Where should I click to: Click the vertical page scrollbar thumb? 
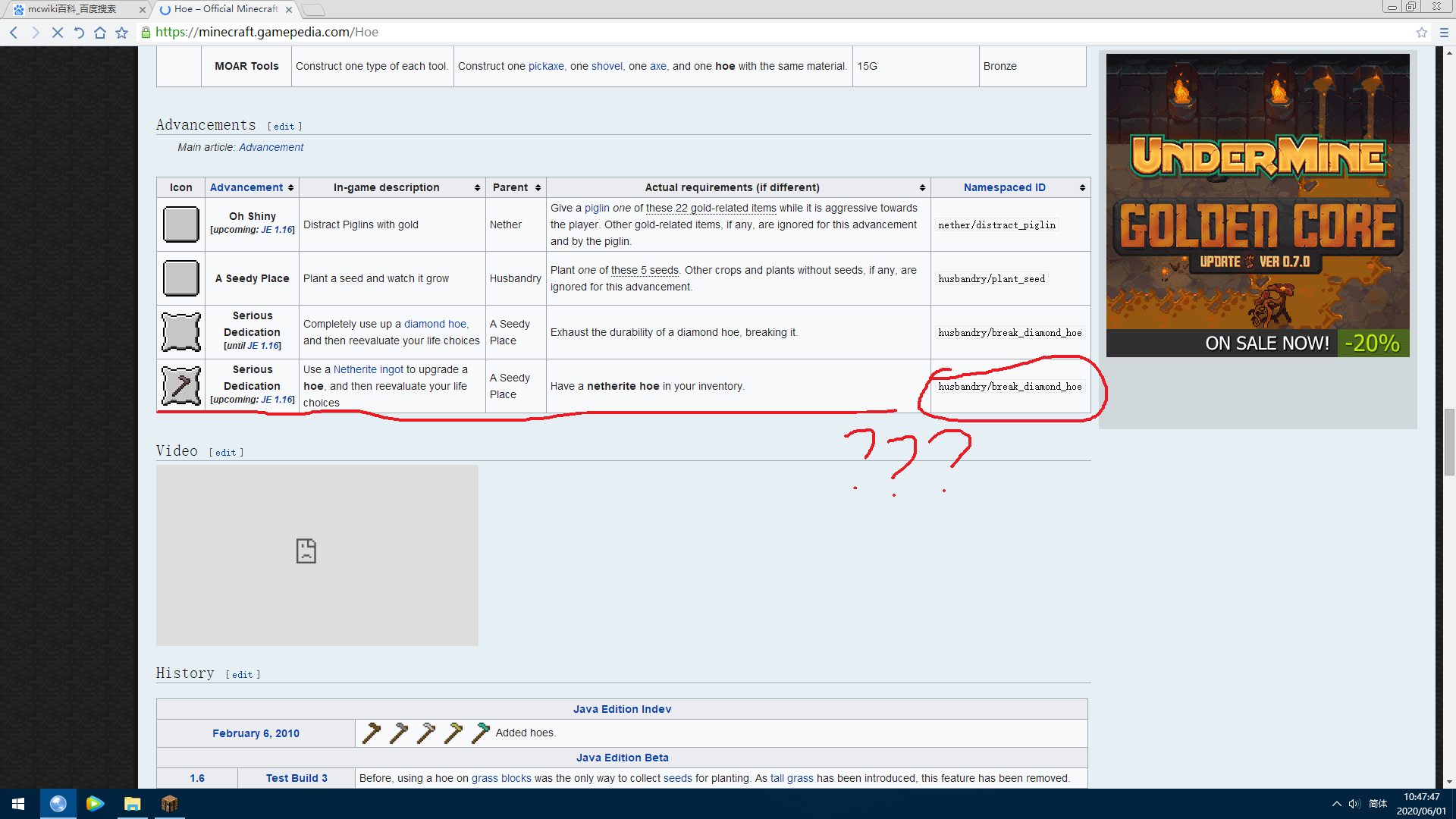click(1449, 441)
